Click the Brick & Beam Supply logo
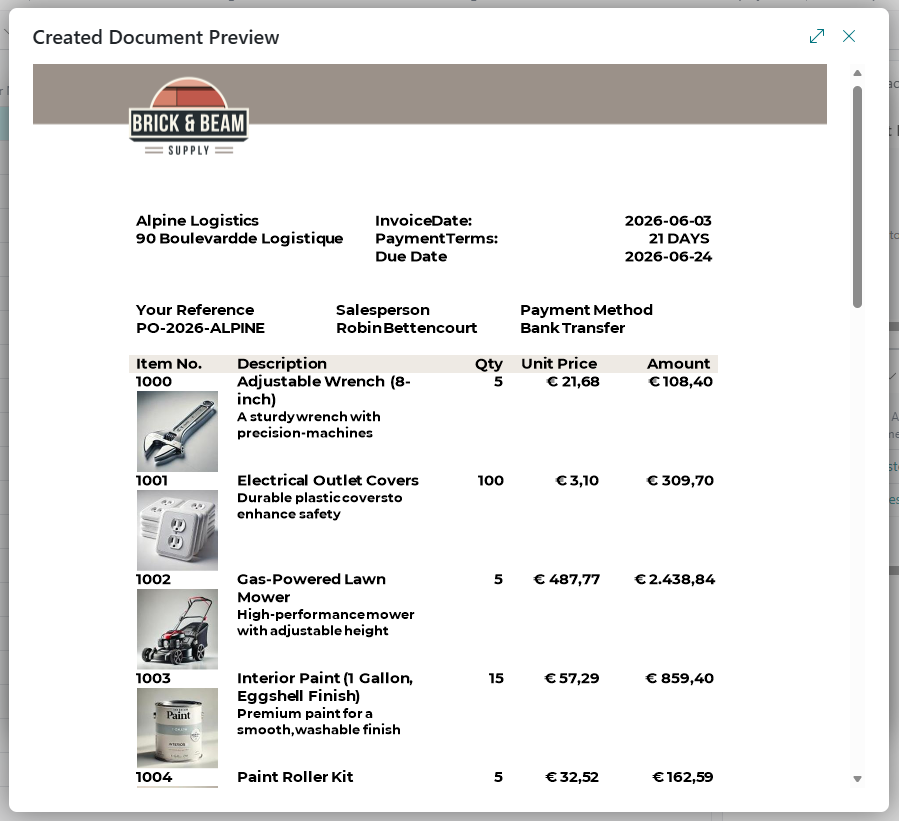 point(189,117)
